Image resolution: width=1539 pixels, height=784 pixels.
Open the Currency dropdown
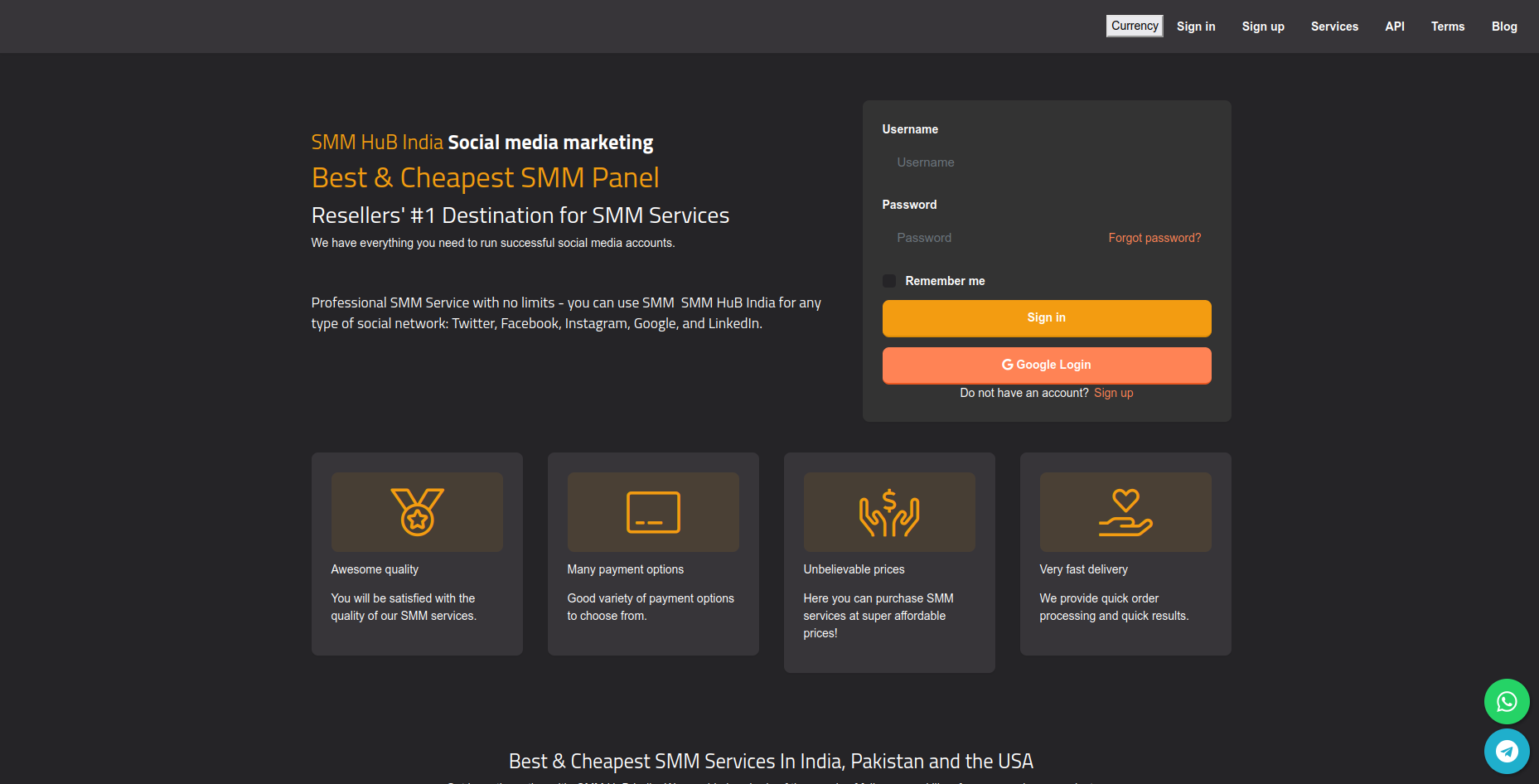(x=1134, y=26)
